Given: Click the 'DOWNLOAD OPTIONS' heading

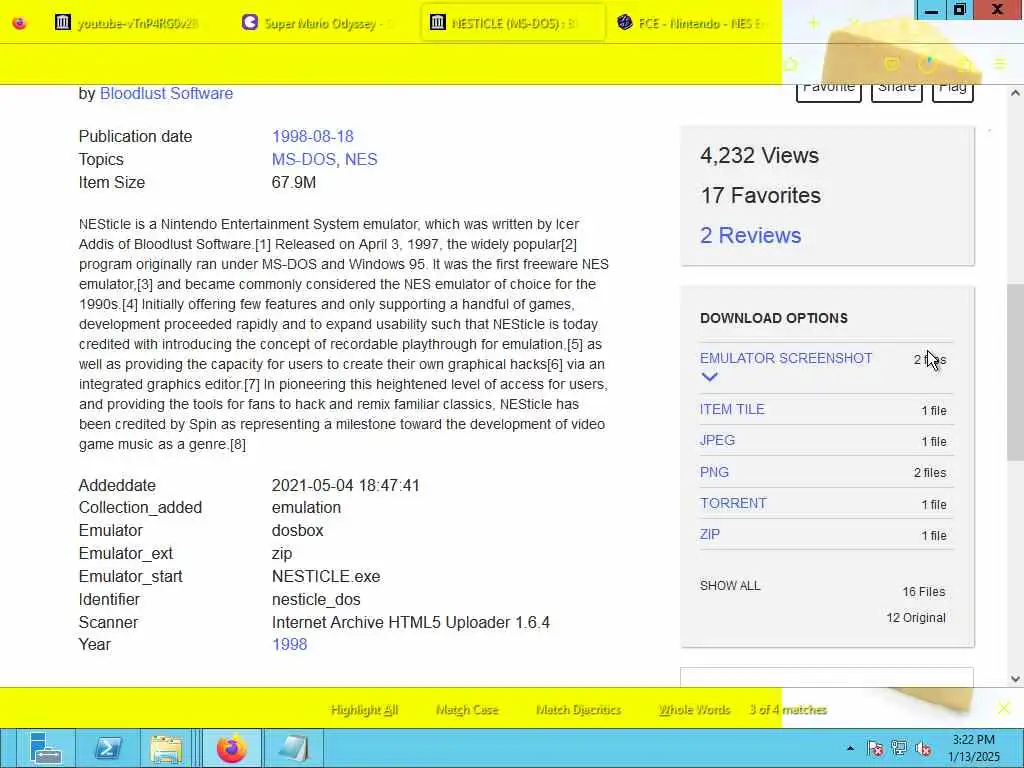Looking at the screenshot, I should 774,318.
